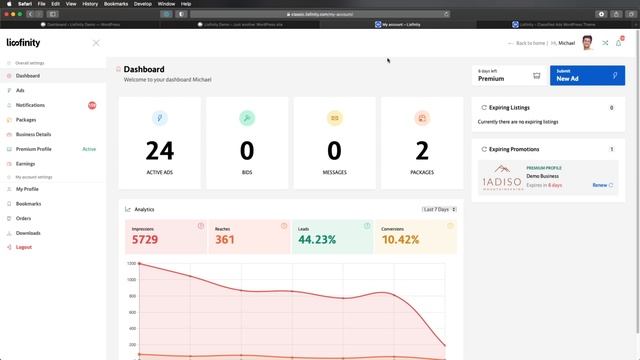Click the Safari reload icon in address bar

446,14
